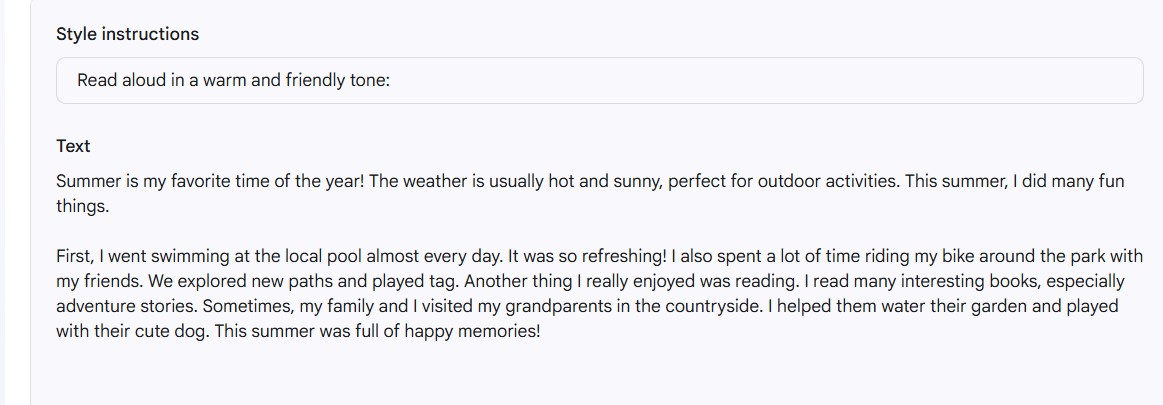Click the "Text" heading label
The width and height of the screenshot is (1163, 405).
point(73,146)
